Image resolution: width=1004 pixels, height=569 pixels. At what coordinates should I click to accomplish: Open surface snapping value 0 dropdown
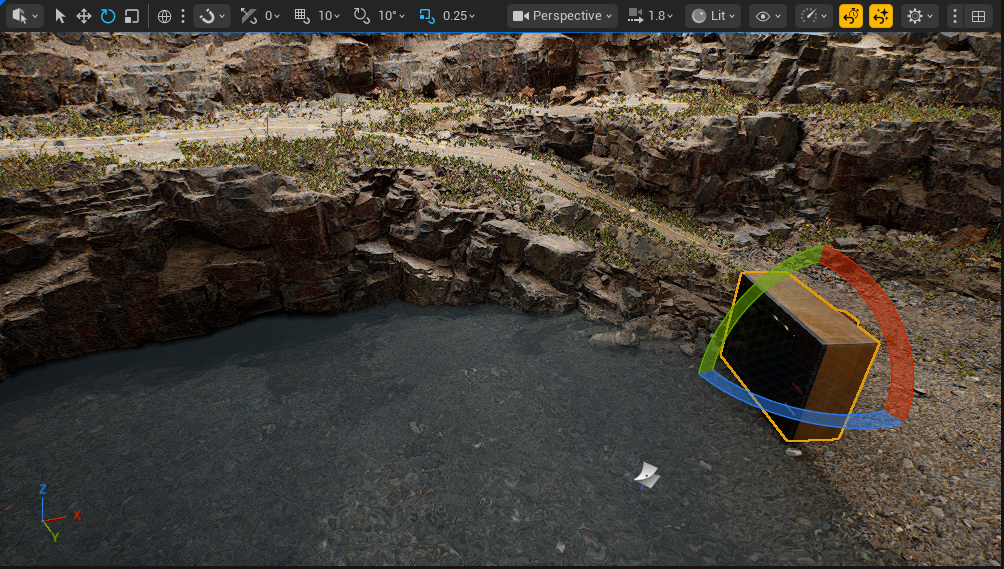[272, 16]
